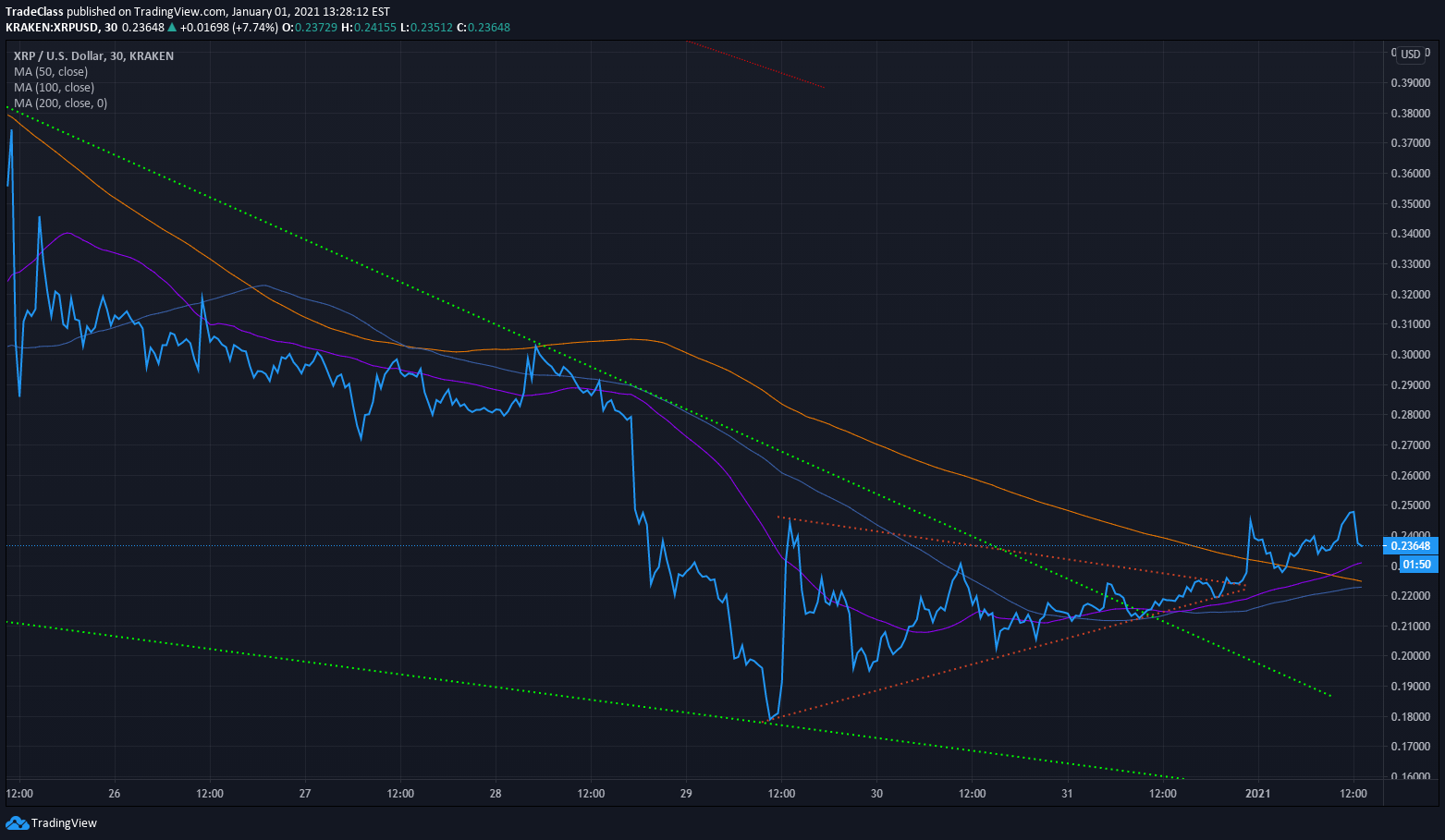Click the 0.27000 price axis label
This screenshot has width=1445, height=840.
[x=1411, y=445]
